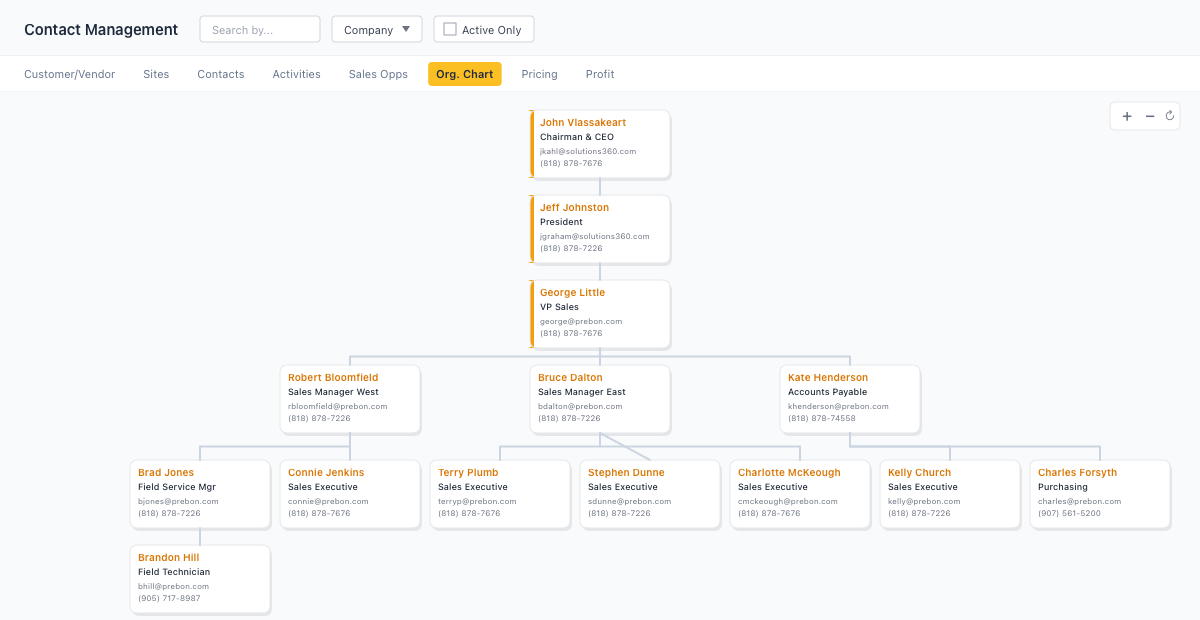This screenshot has width=1200, height=620.
Task: Zoom out of the org chart
Action: (1148, 116)
